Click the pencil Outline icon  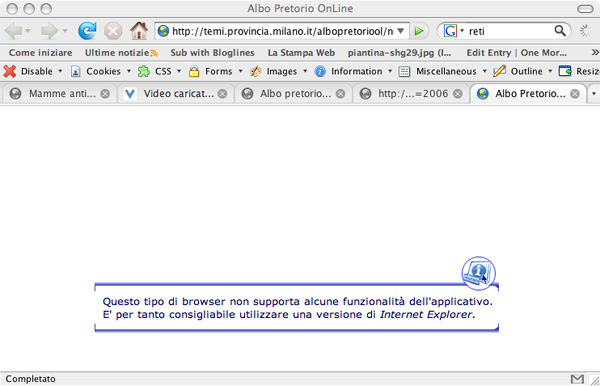click(499, 71)
